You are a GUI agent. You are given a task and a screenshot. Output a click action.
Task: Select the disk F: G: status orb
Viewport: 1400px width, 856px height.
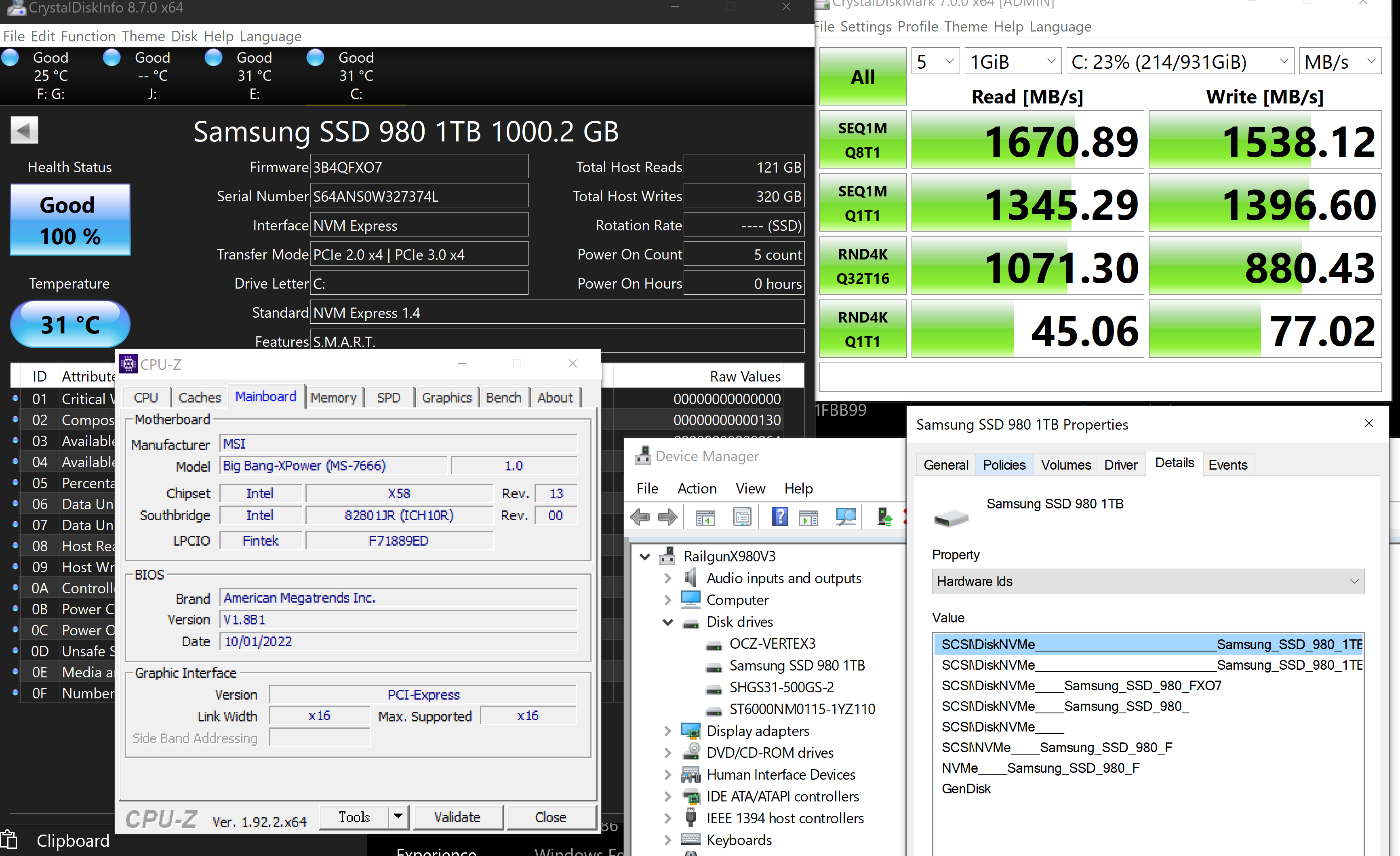[x=10, y=57]
